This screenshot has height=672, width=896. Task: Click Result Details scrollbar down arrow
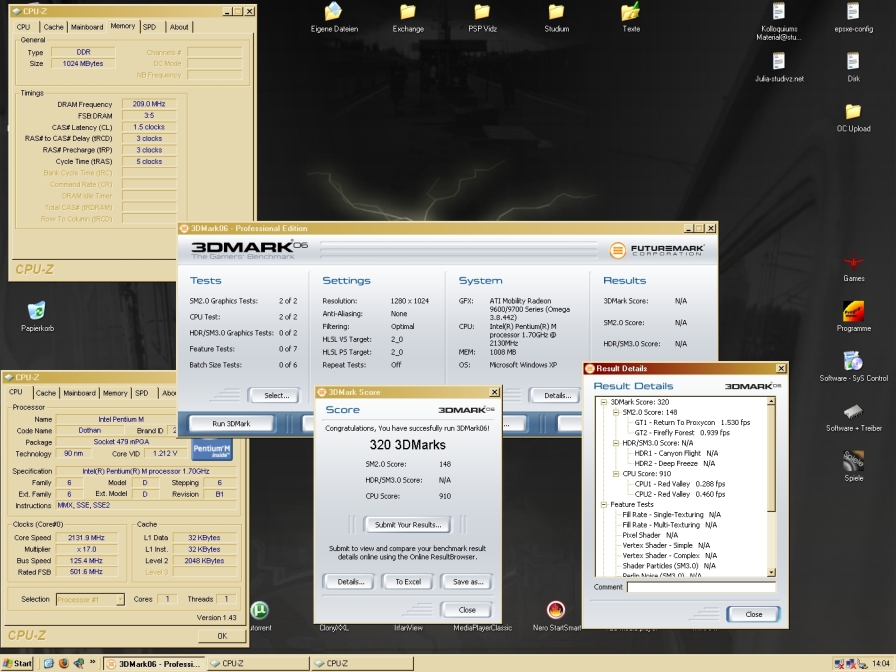coord(771,573)
